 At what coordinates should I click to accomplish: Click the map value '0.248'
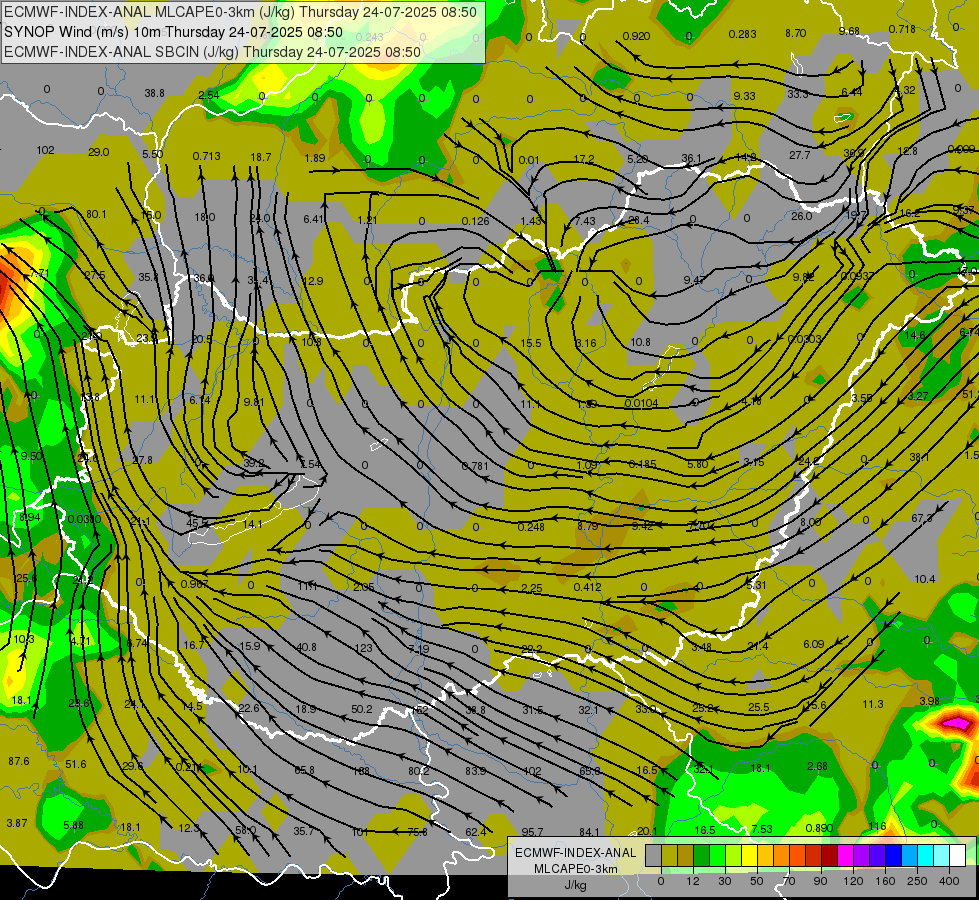coord(531,527)
